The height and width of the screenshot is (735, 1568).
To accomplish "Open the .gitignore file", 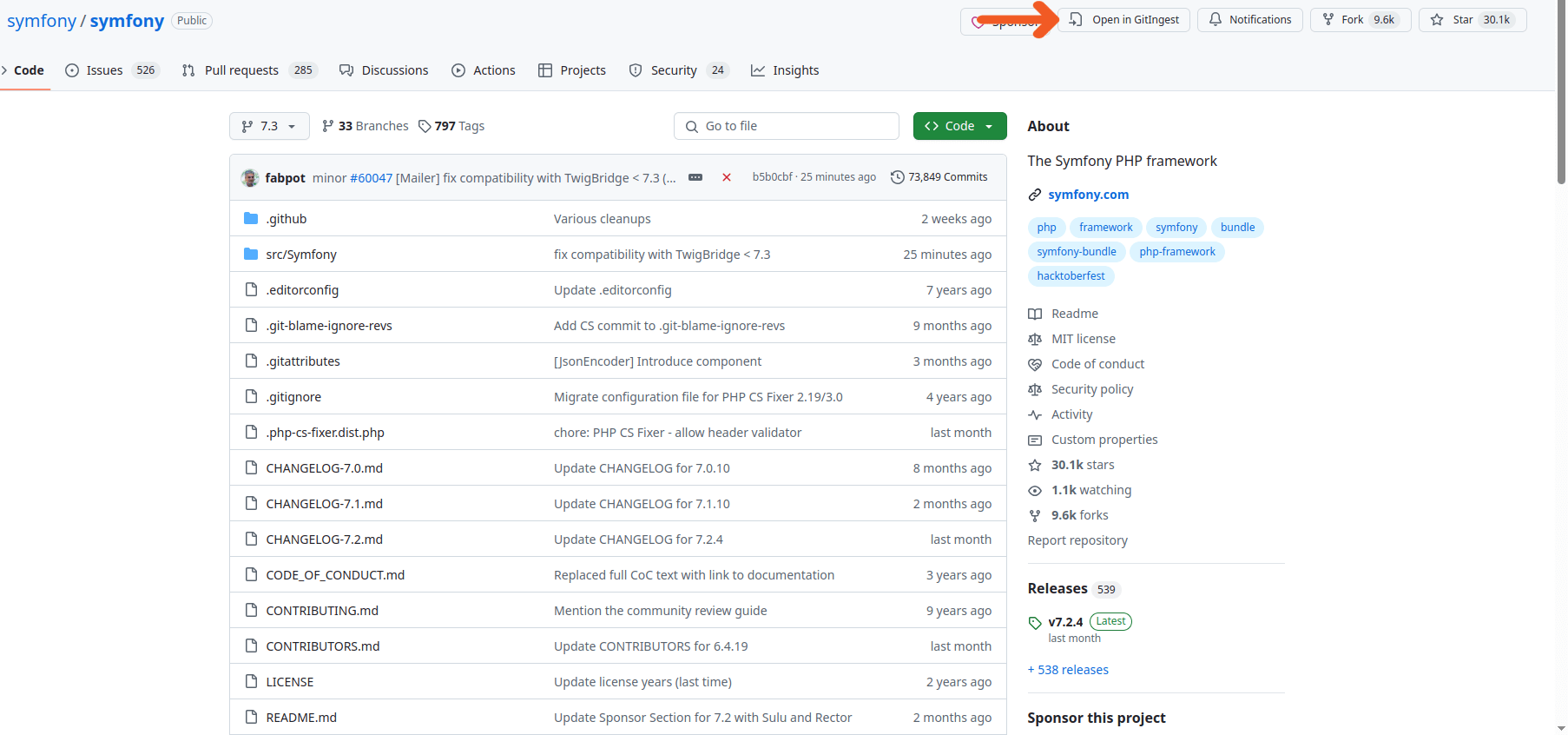I will point(293,397).
